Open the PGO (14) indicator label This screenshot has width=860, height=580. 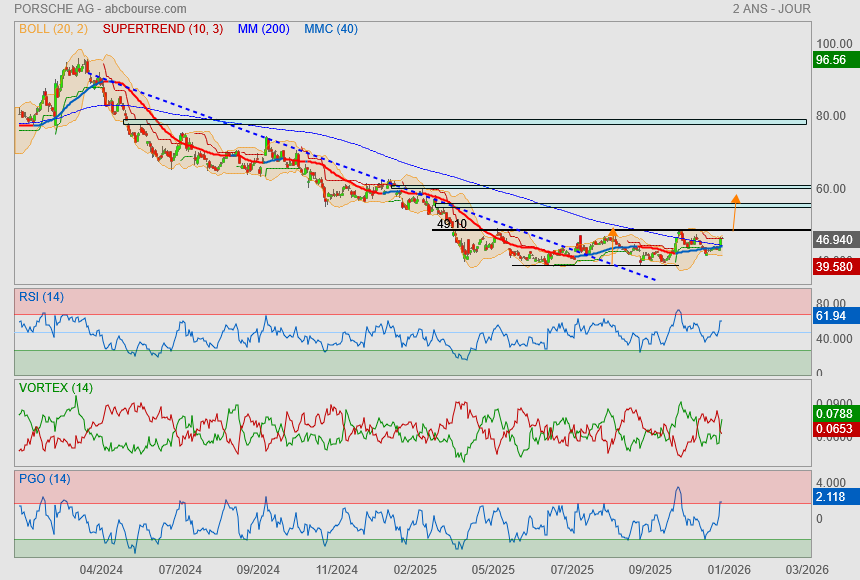44,479
